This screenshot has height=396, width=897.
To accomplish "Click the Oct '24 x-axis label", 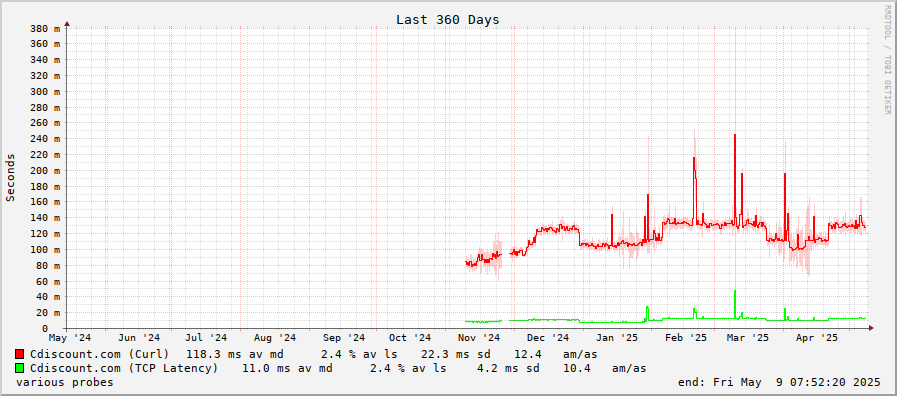I will click(x=410, y=338).
